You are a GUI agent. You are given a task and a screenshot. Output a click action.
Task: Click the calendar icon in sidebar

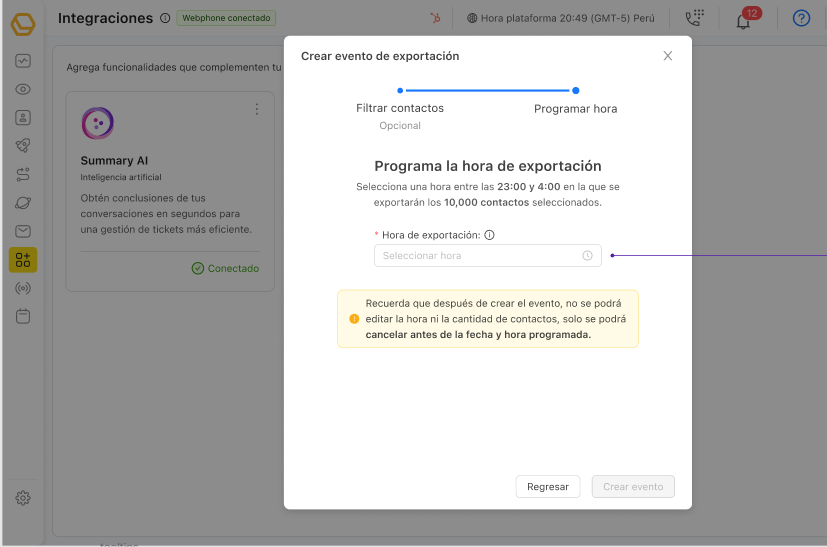click(23, 317)
